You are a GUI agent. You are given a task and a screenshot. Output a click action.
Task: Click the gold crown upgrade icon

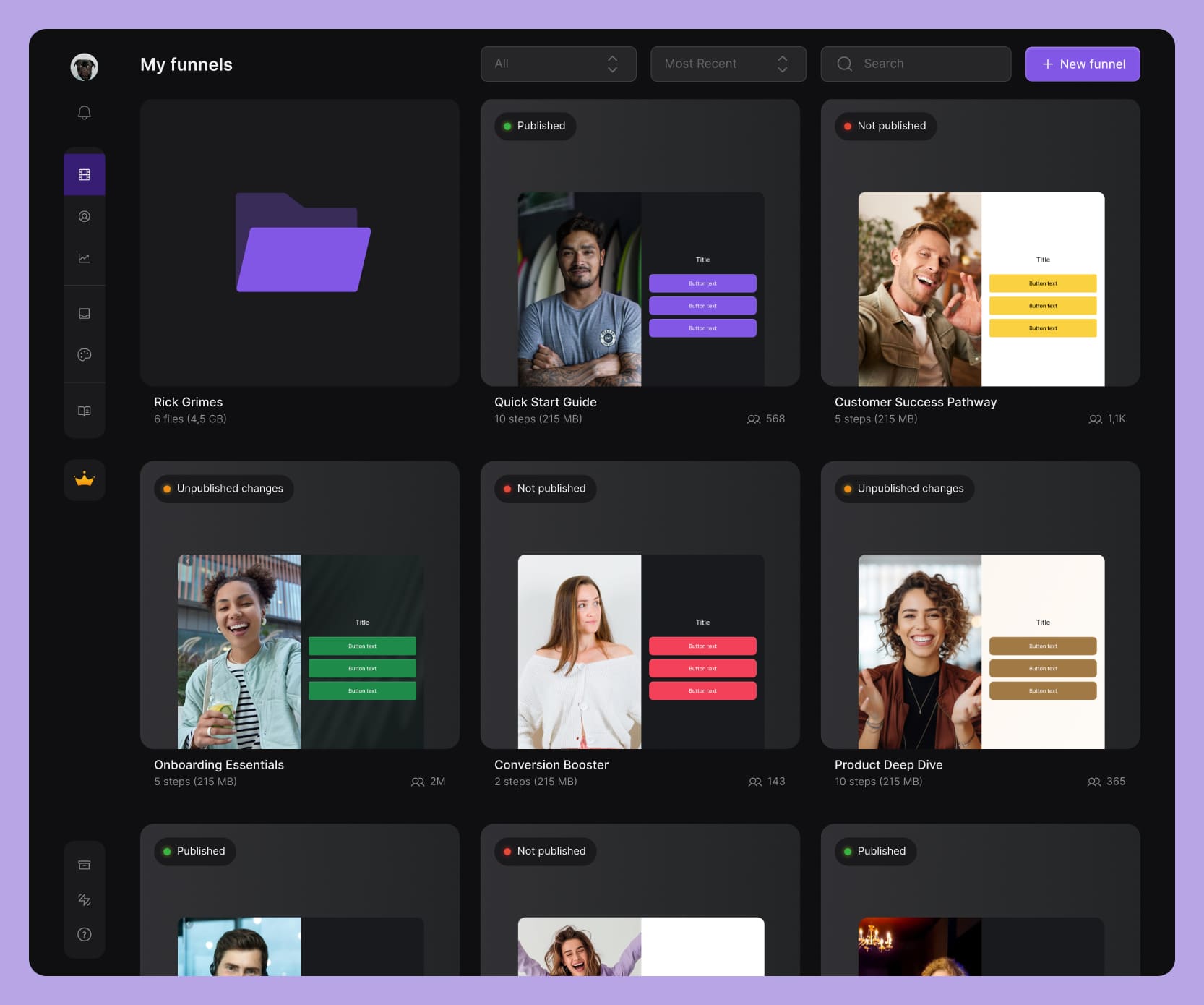(85, 479)
